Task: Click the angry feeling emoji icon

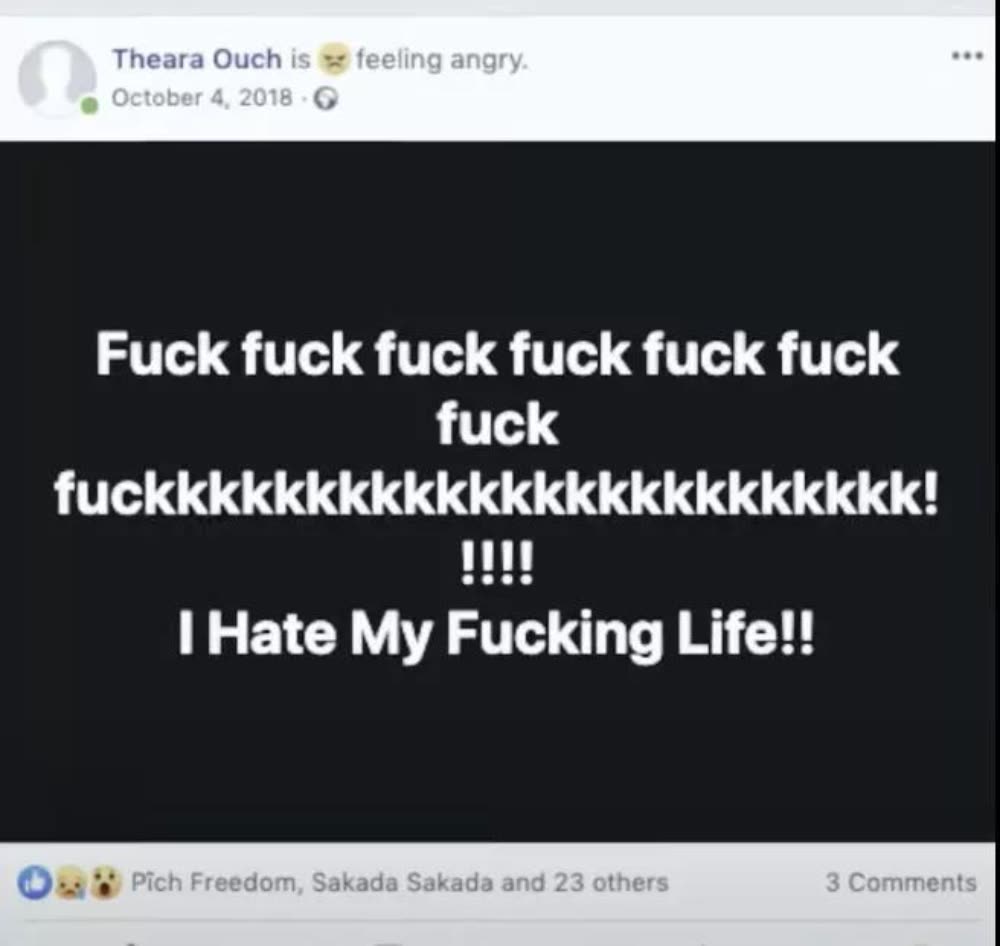Action: 333,59
